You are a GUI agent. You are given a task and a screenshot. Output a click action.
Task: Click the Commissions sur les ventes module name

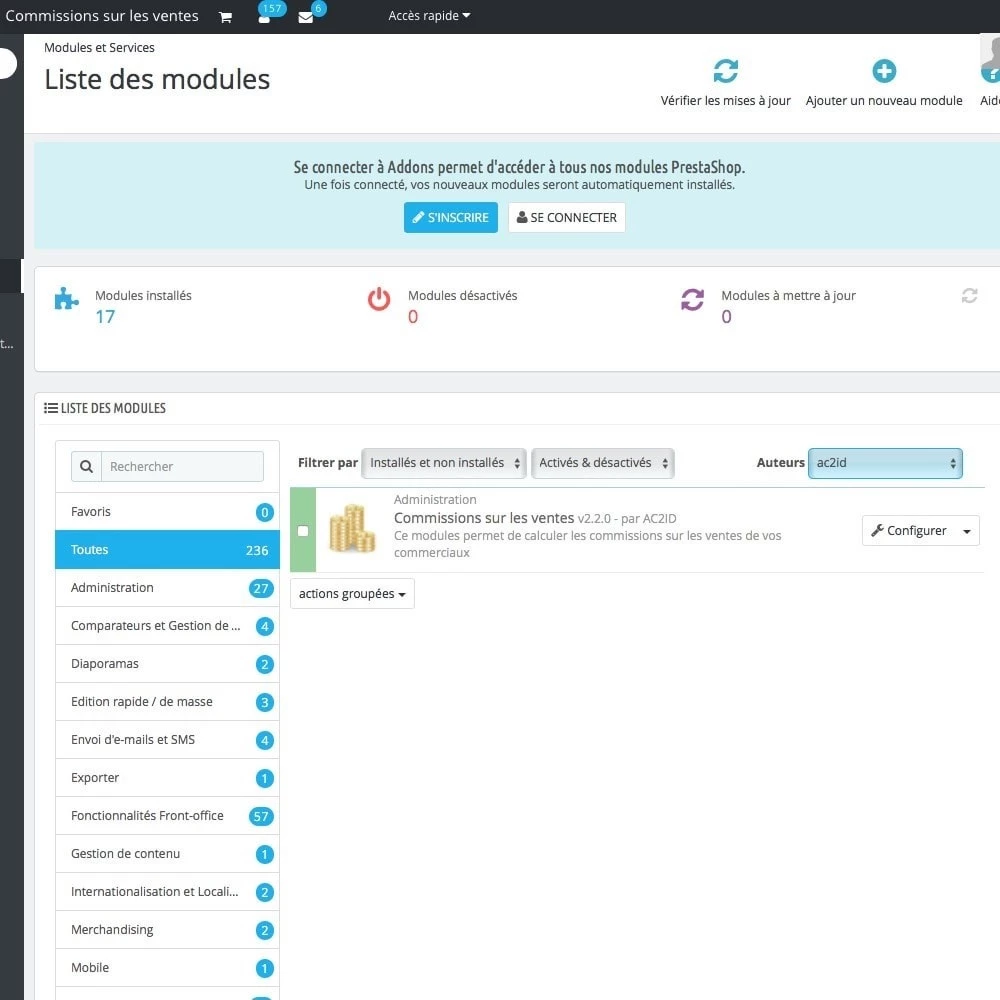tap(484, 518)
